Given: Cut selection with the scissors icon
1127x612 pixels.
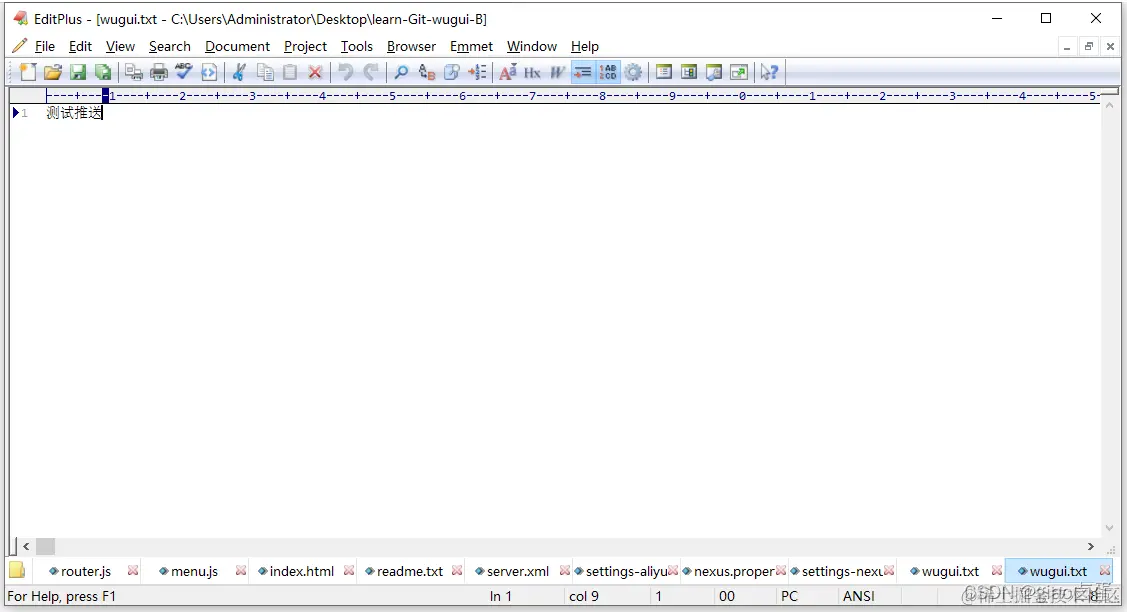Looking at the screenshot, I should click(x=239, y=72).
